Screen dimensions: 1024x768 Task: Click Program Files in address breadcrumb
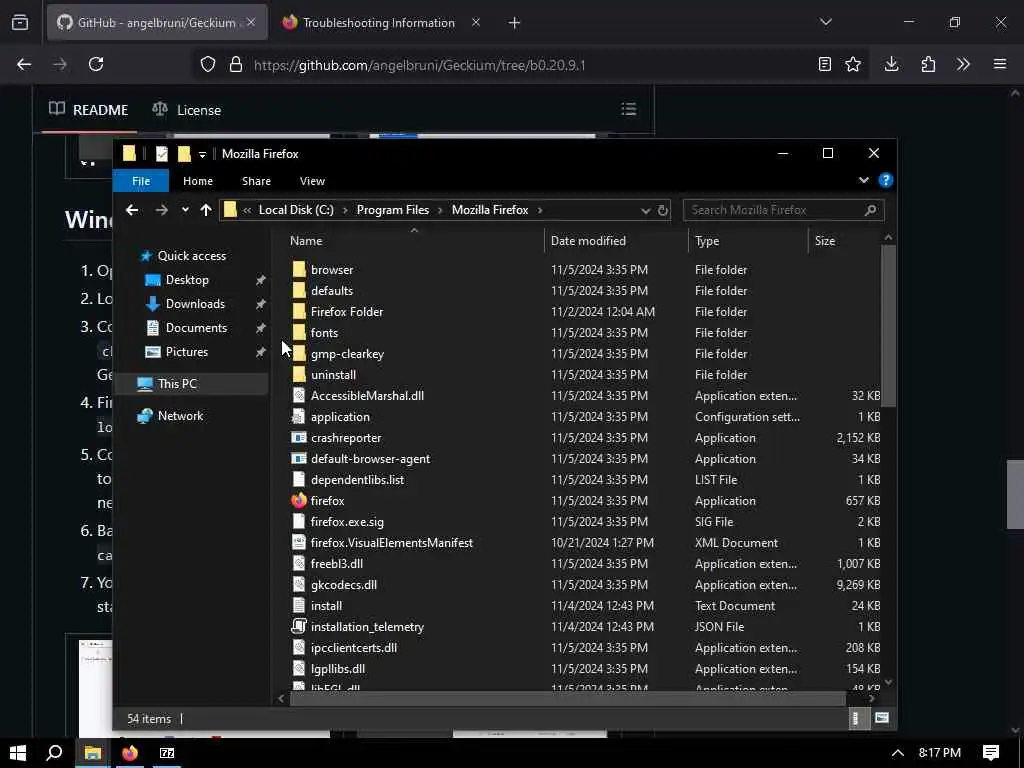coord(393,210)
